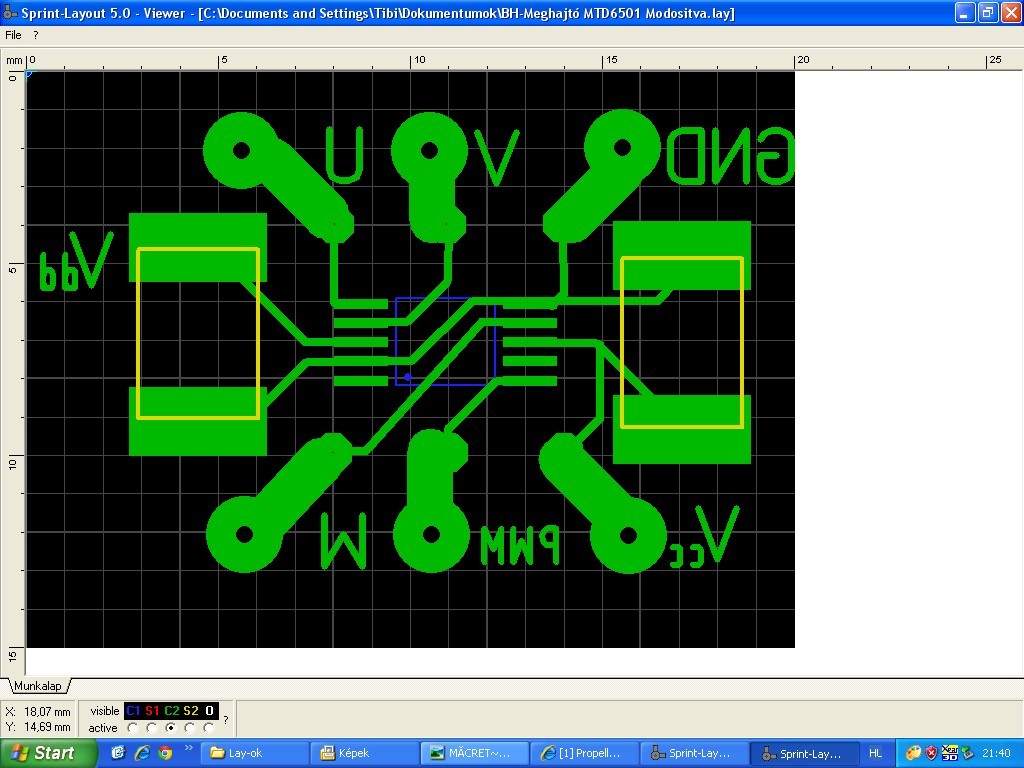Click the right yellow capacitor outline
The width and height of the screenshot is (1024, 768).
coord(682,343)
